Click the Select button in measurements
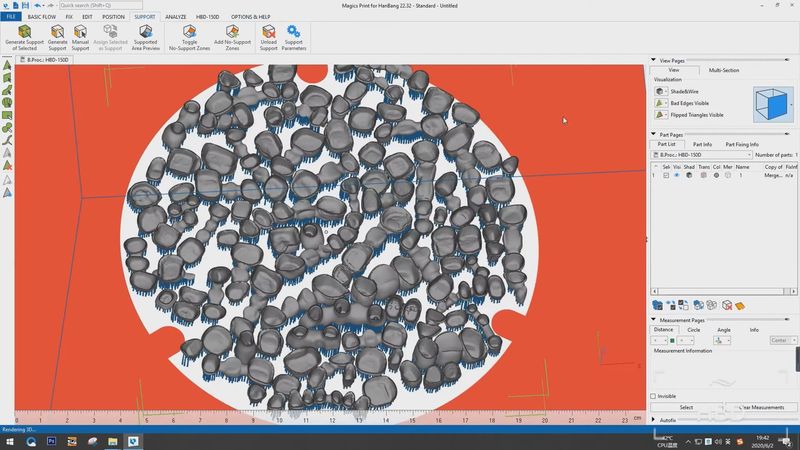The image size is (800, 450). pos(686,407)
